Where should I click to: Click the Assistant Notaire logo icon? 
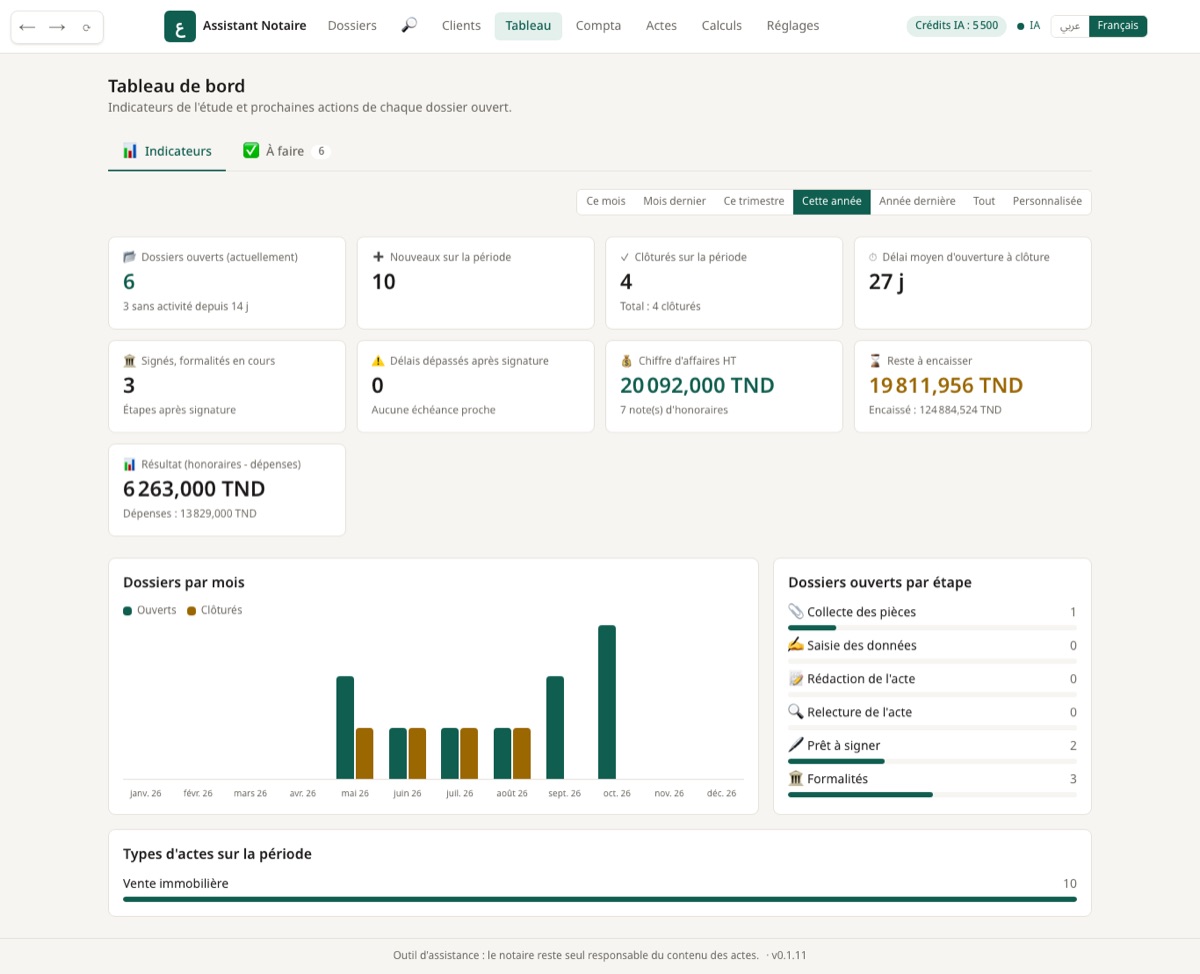point(180,26)
